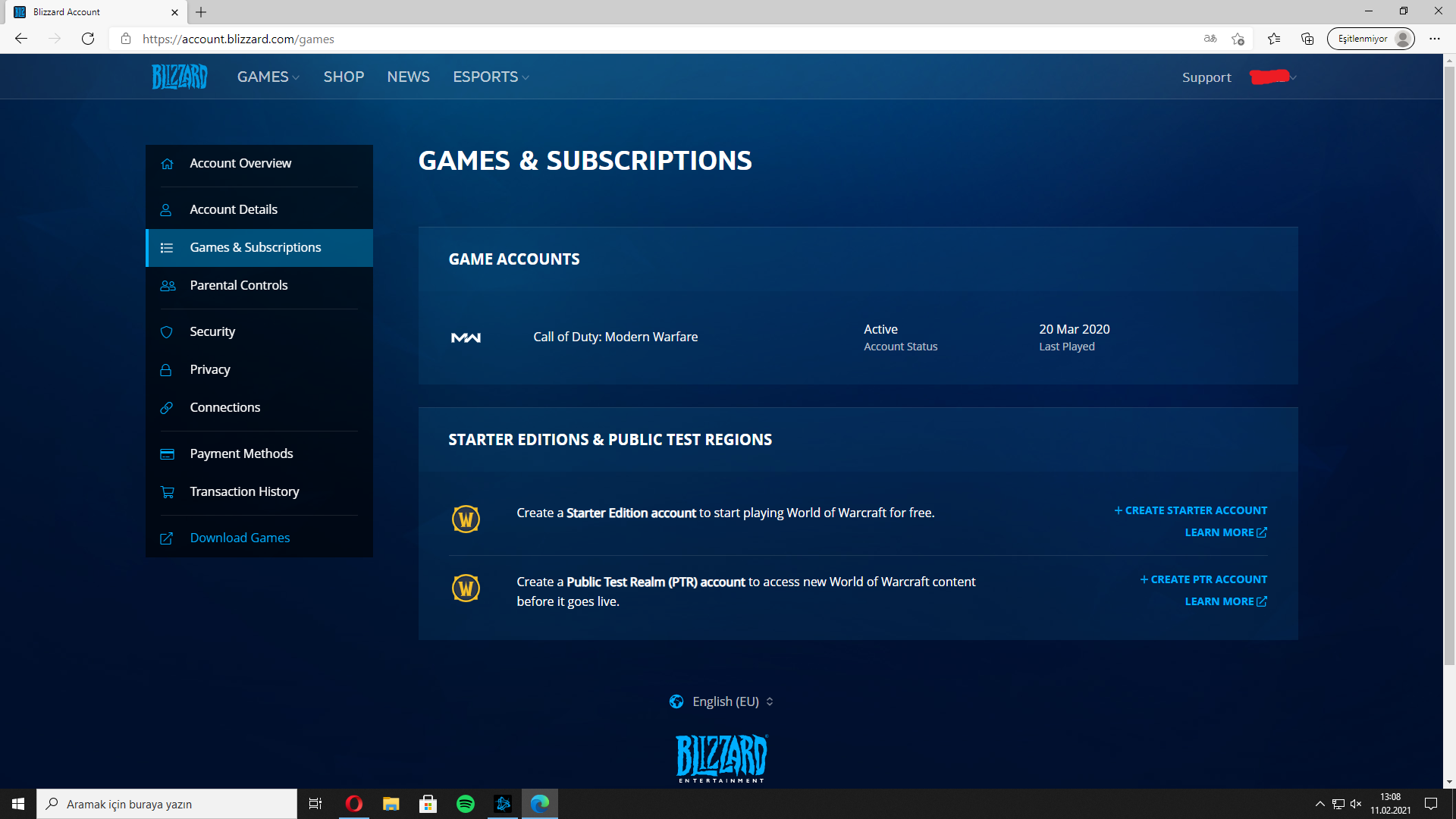Click the Windows taskbar search box

click(x=167, y=804)
